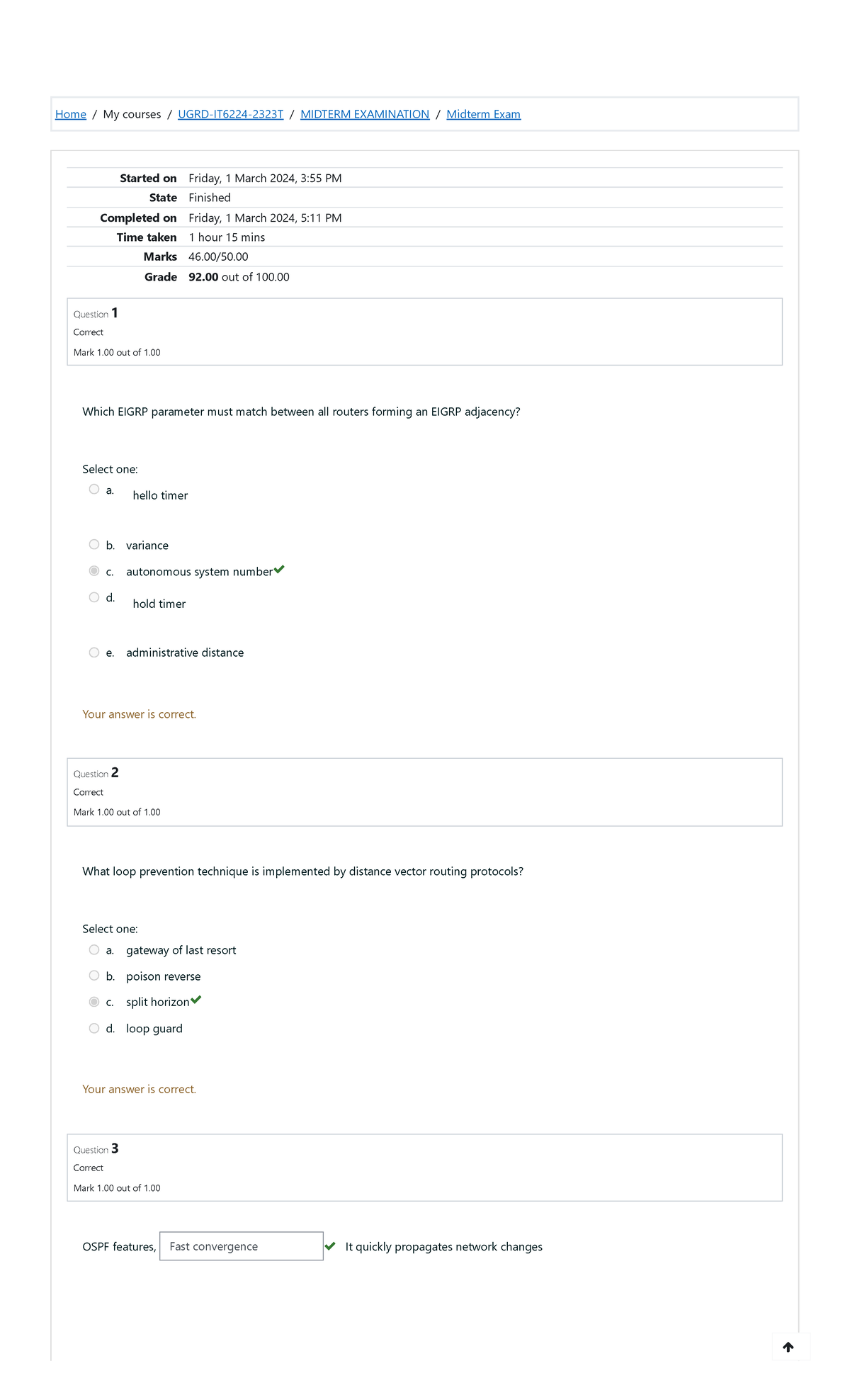Click the Midterm Exam breadcrumb link
Viewport: 850px width, 1400px height.
(x=483, y=114)
